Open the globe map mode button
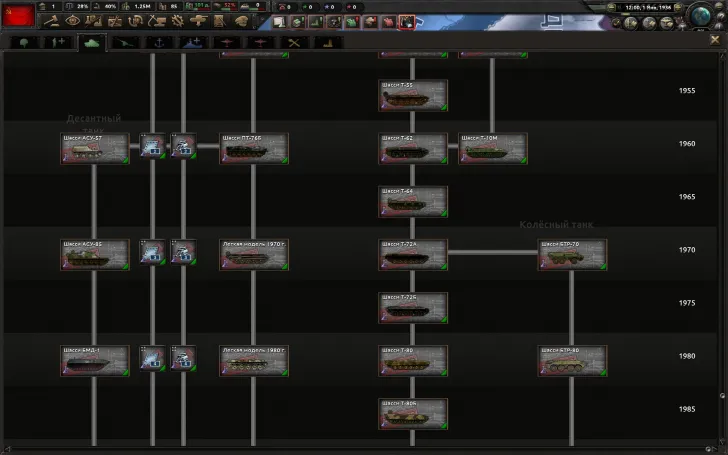The width and height of the screenshot is (728, 455). [700, 17]
